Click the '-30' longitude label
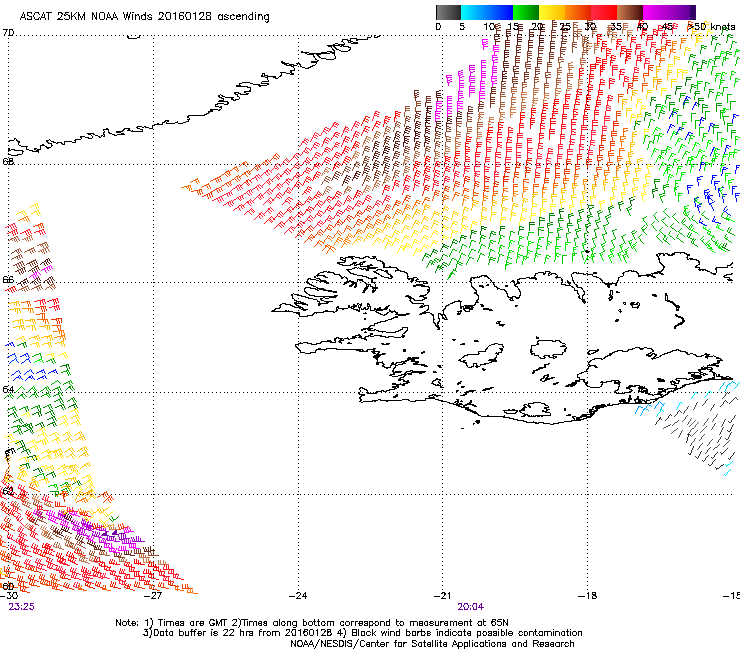 [9, 595]
